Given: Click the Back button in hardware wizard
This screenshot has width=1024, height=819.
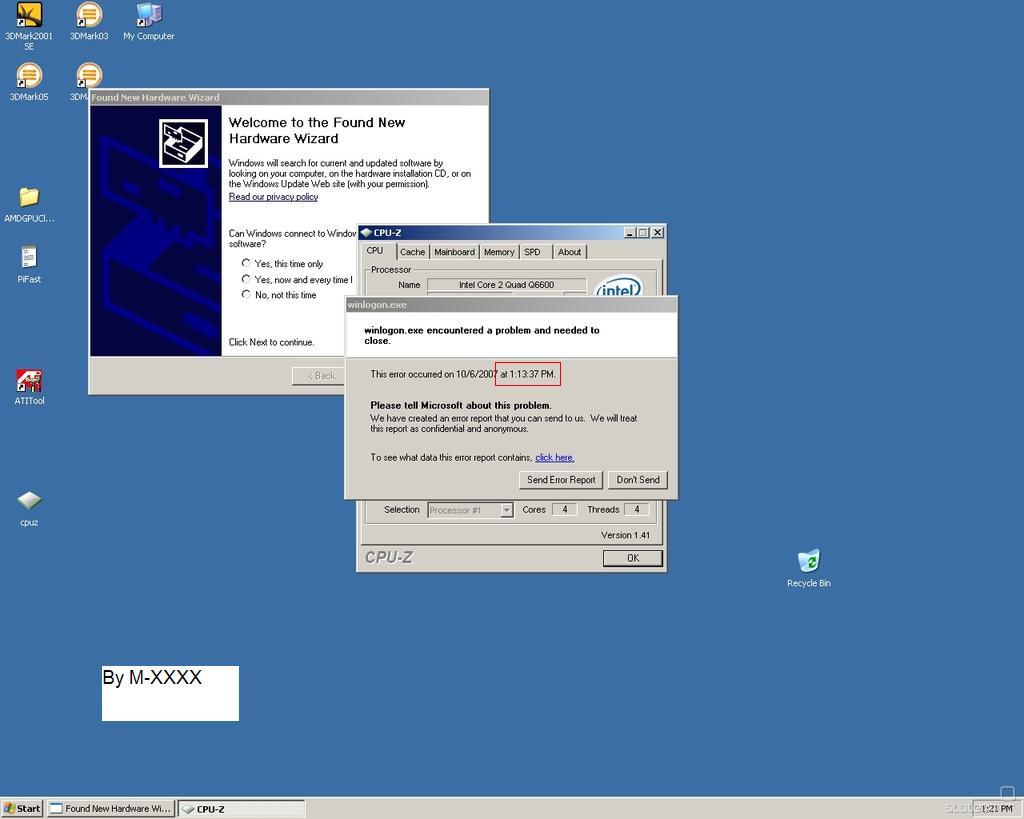Looking at the screenshot, I should tap(319, 376).
